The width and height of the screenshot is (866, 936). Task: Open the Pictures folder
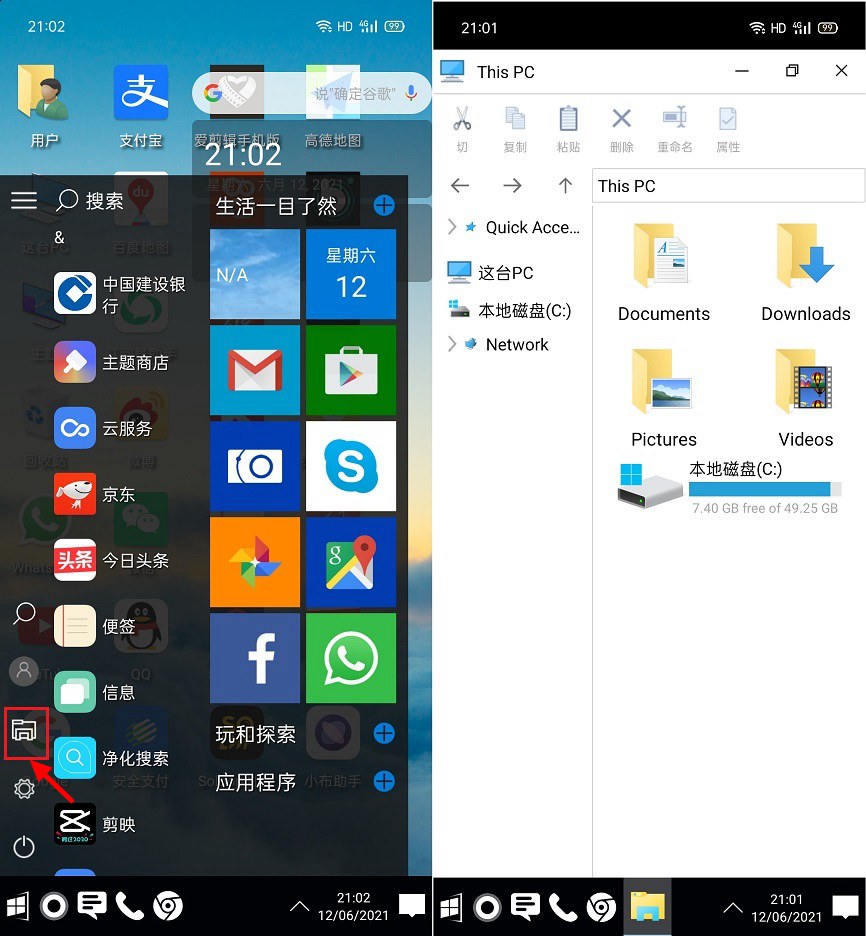tap(664, 399)
